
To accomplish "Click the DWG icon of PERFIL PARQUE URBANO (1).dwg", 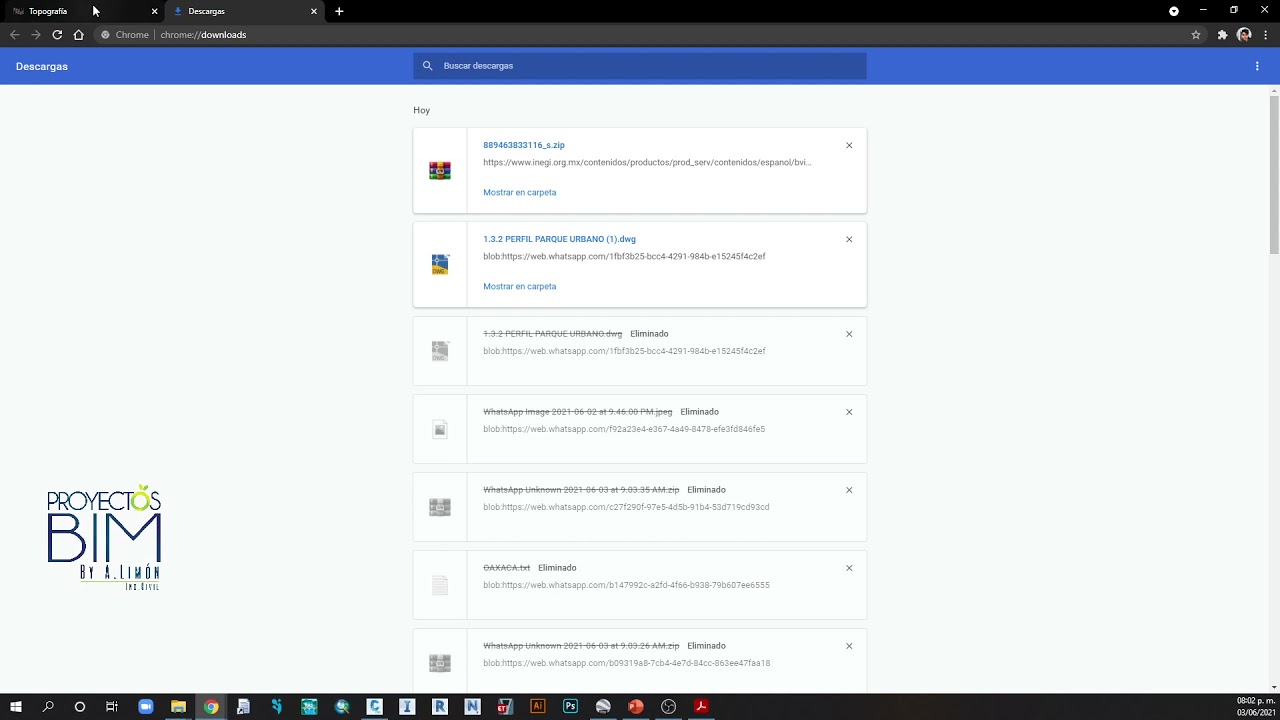I will [440, 264].
